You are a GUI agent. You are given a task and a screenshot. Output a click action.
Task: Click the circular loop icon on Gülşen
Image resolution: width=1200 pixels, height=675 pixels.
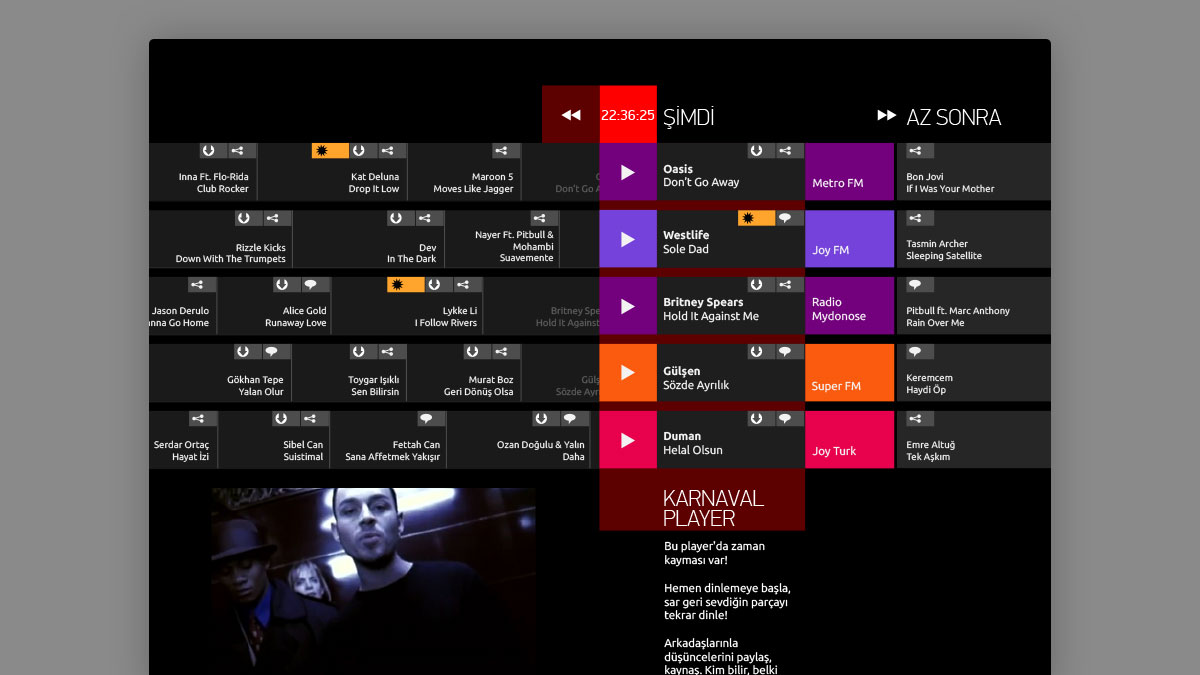tap(757, 352)
